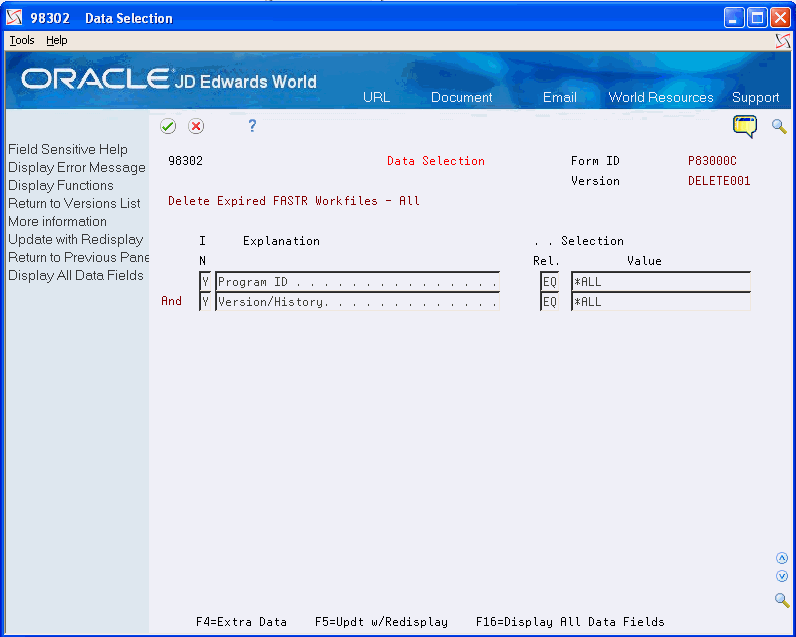Image resolution: width=796 pixels, height=637 pixels.
Task: Click the DELETE001 version value
Action: point(719,181)
